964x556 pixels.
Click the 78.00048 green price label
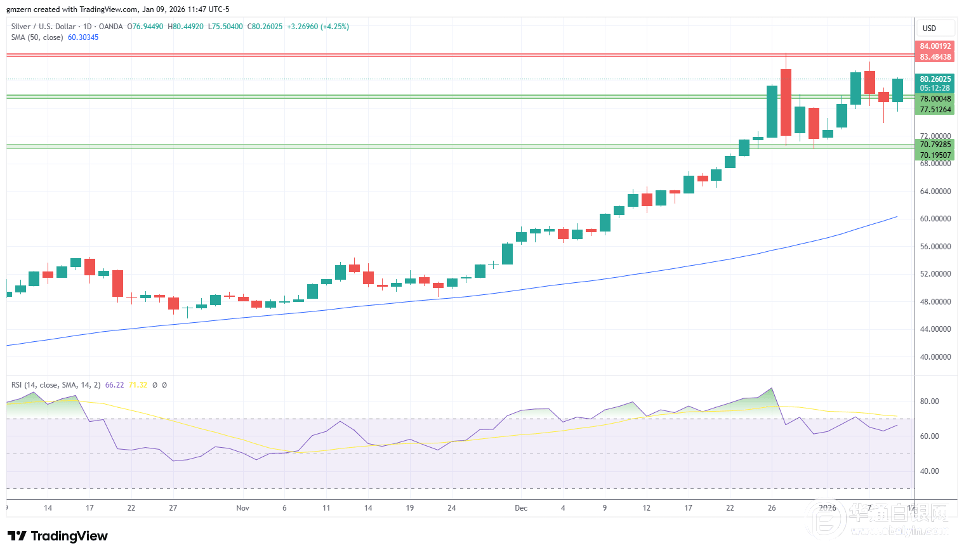(935, 99)
